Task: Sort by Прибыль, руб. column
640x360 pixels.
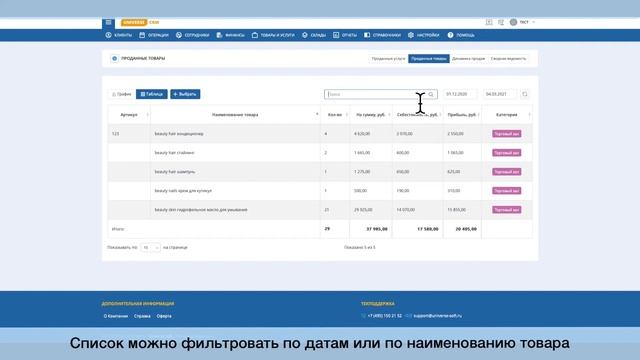Action: point(462,115)
